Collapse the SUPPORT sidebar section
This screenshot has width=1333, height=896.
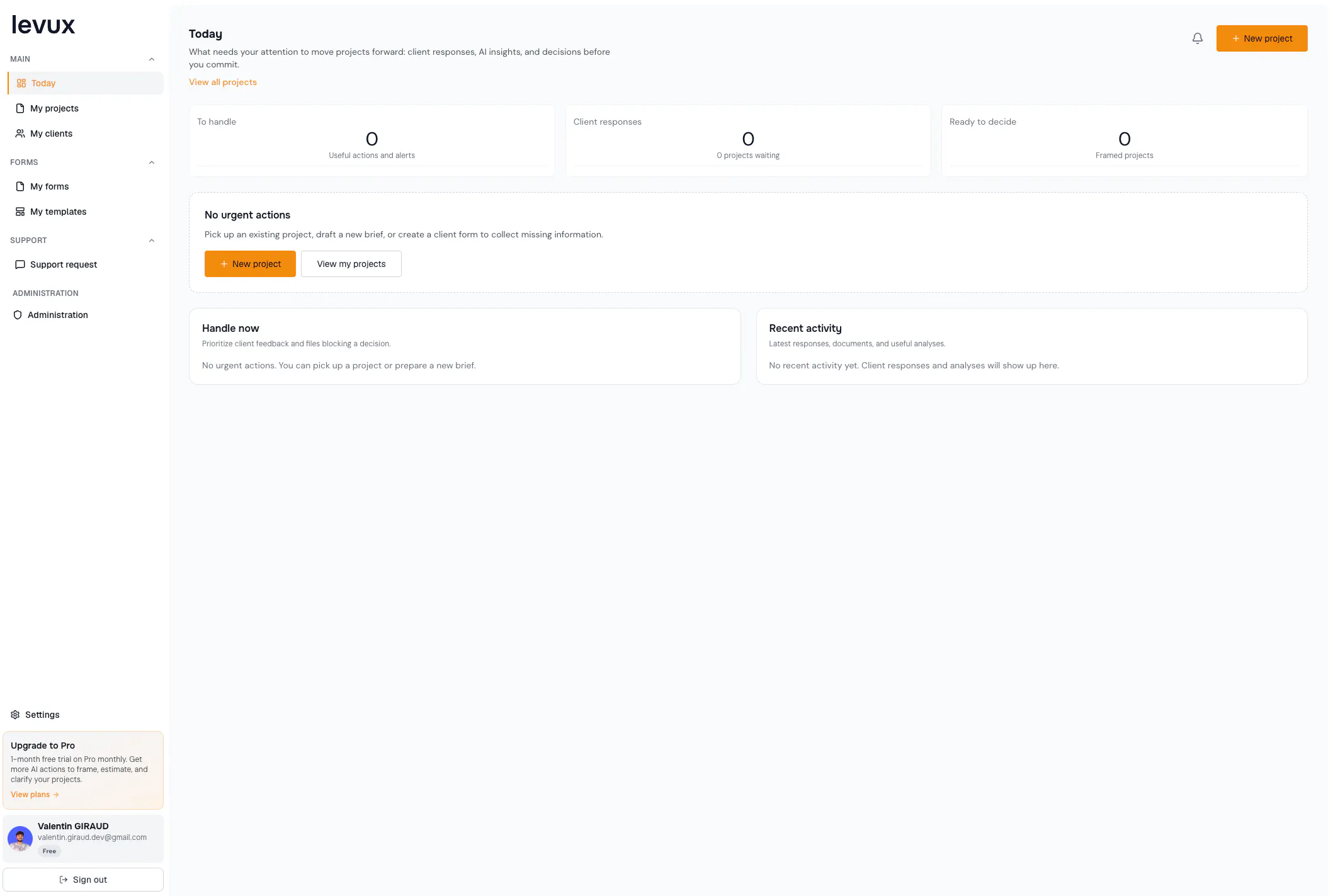pyautogui.click(x=152, y=241)
